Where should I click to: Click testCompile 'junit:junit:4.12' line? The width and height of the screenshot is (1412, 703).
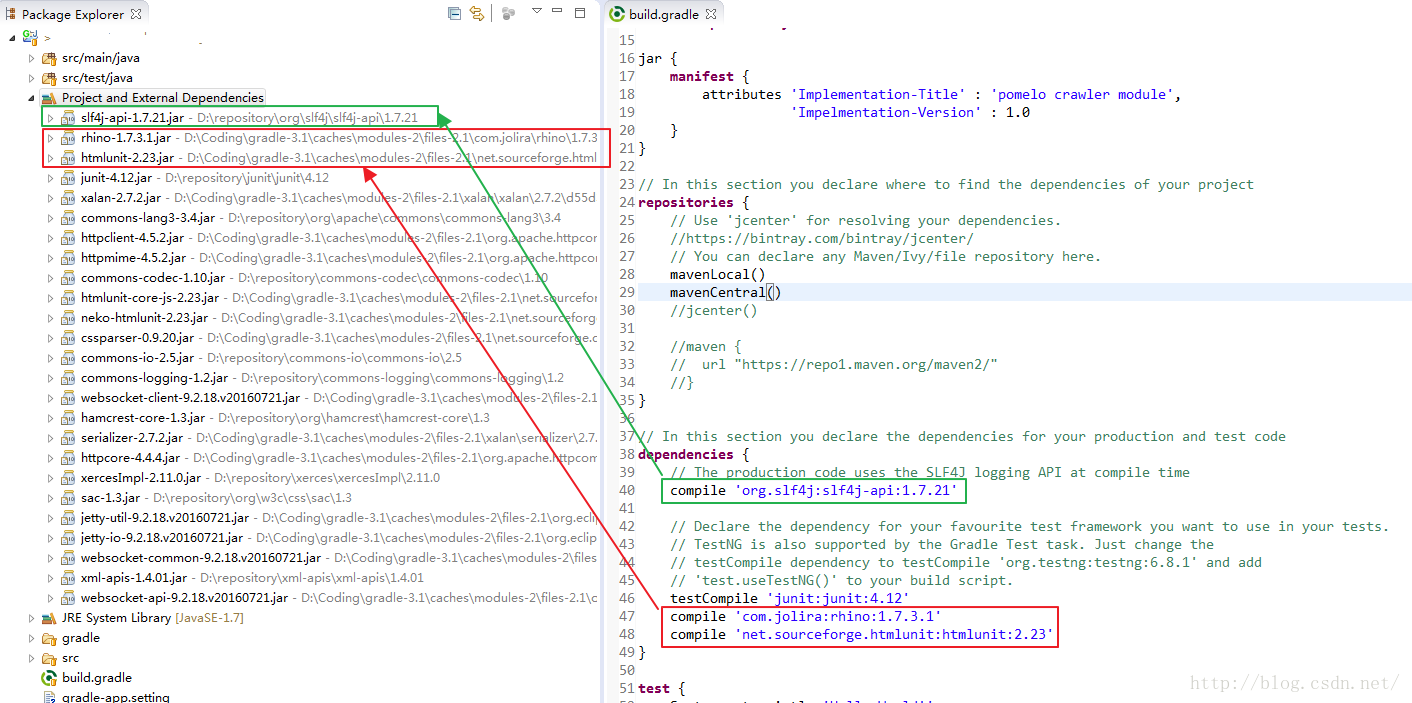click(790, 598)
